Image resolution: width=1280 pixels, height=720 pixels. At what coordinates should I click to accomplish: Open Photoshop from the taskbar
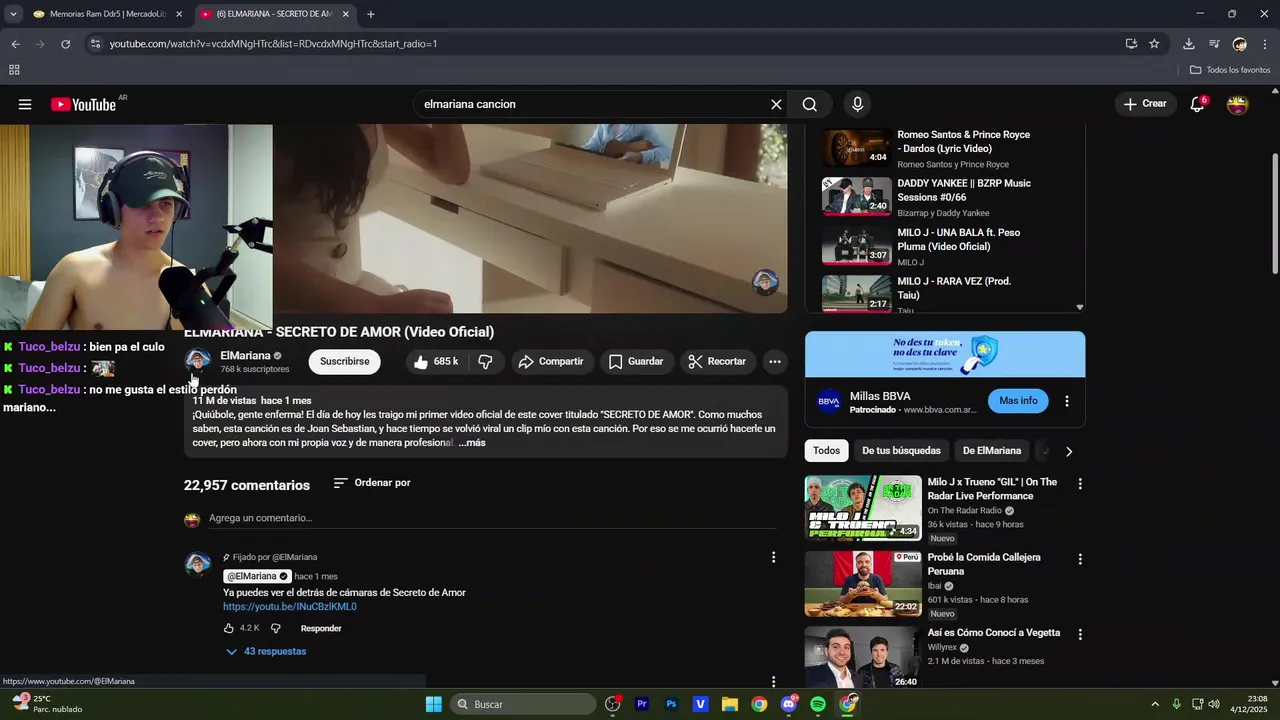[671, 704]
